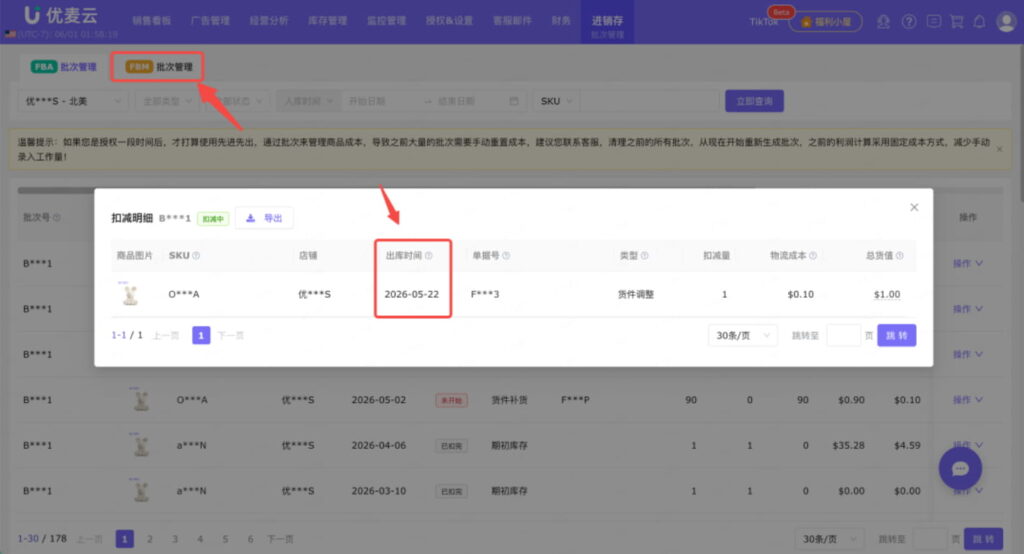Viewport: 1024px width, 554px height.
Task: Go to page 3 in bottom pagination
Action: pyautogui.click(x=174, y=539)
